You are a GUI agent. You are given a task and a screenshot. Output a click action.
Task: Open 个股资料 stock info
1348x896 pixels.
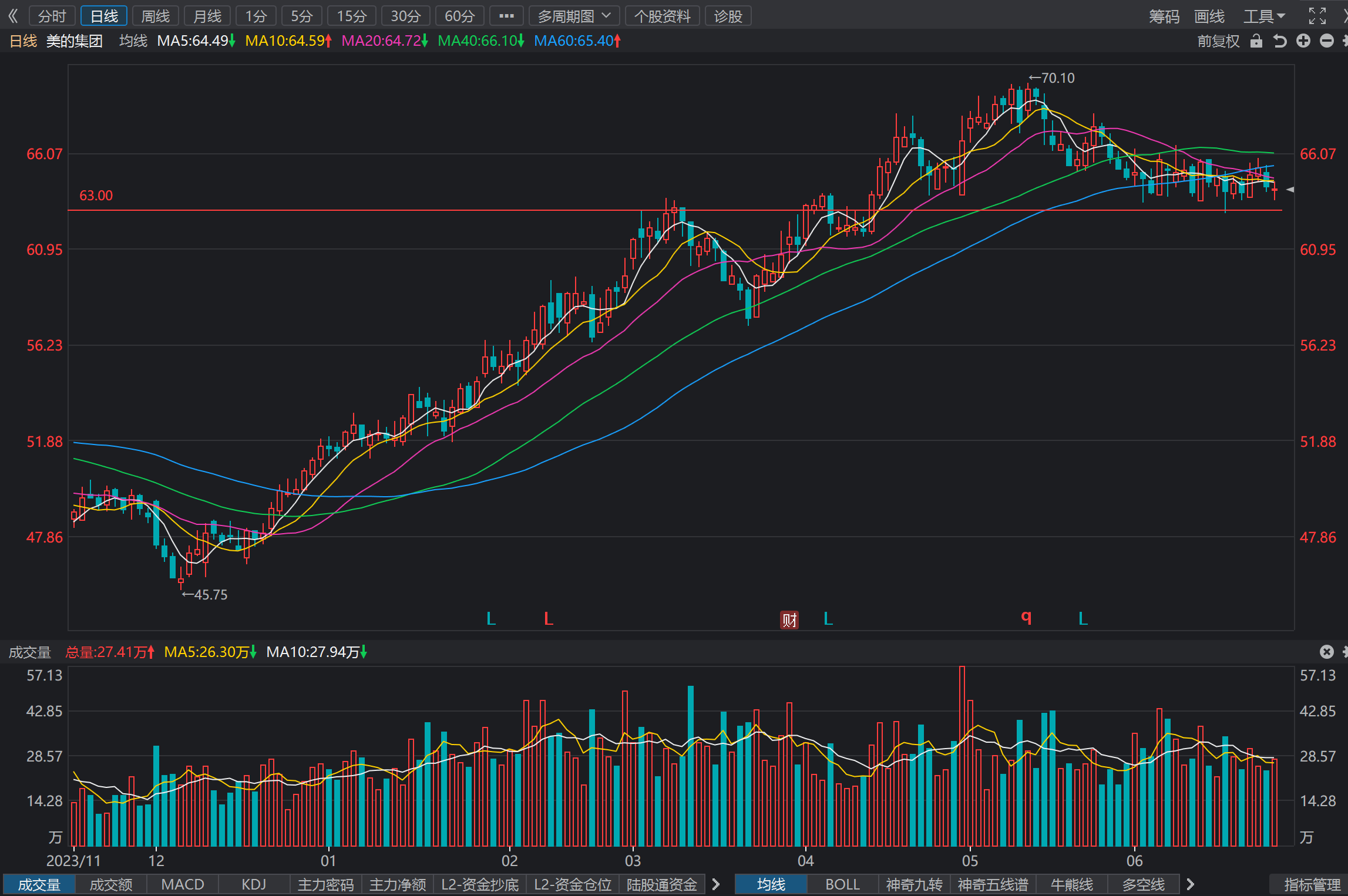(663, 16)
